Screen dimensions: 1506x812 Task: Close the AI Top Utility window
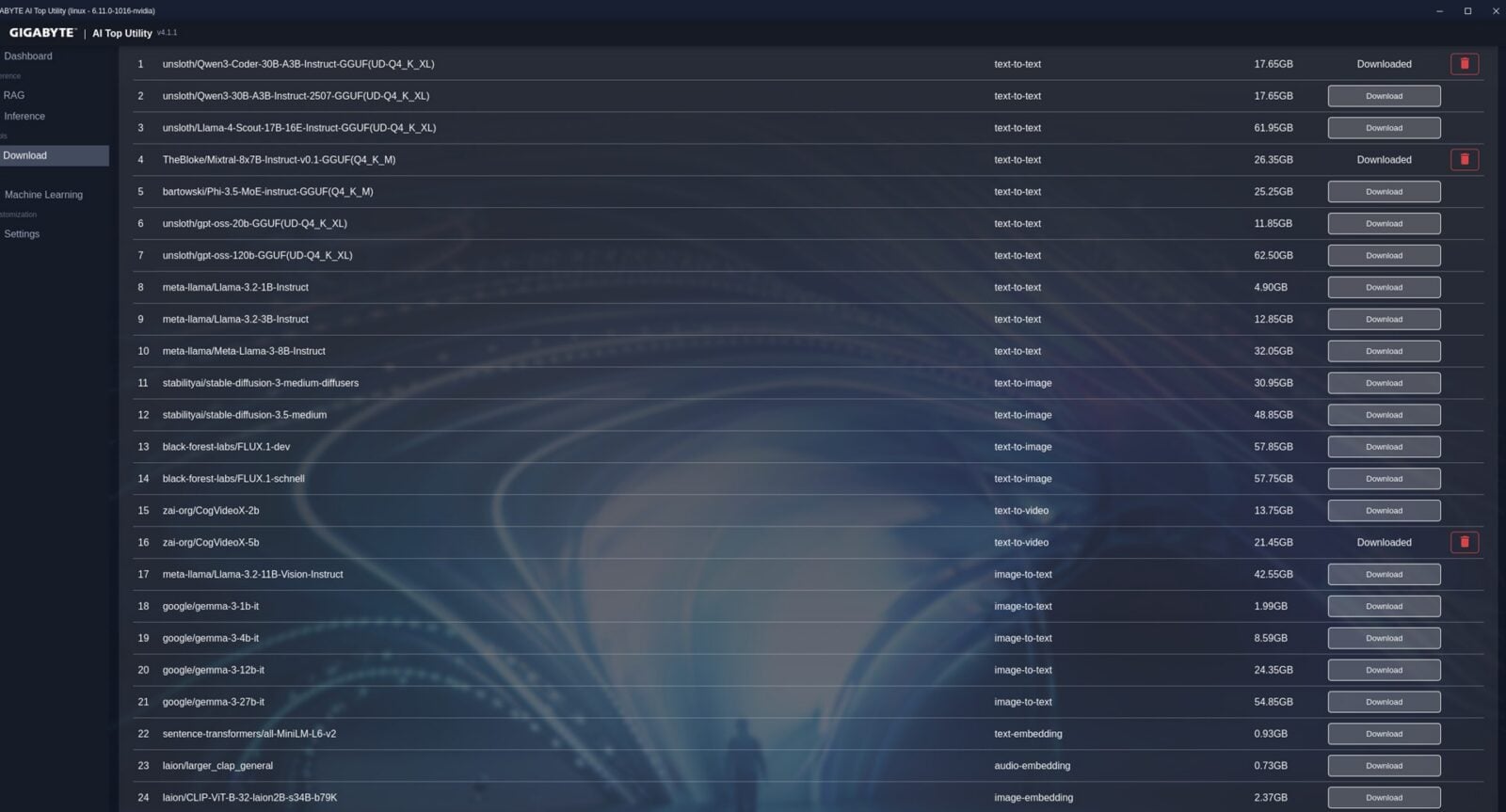[1496, 11]
